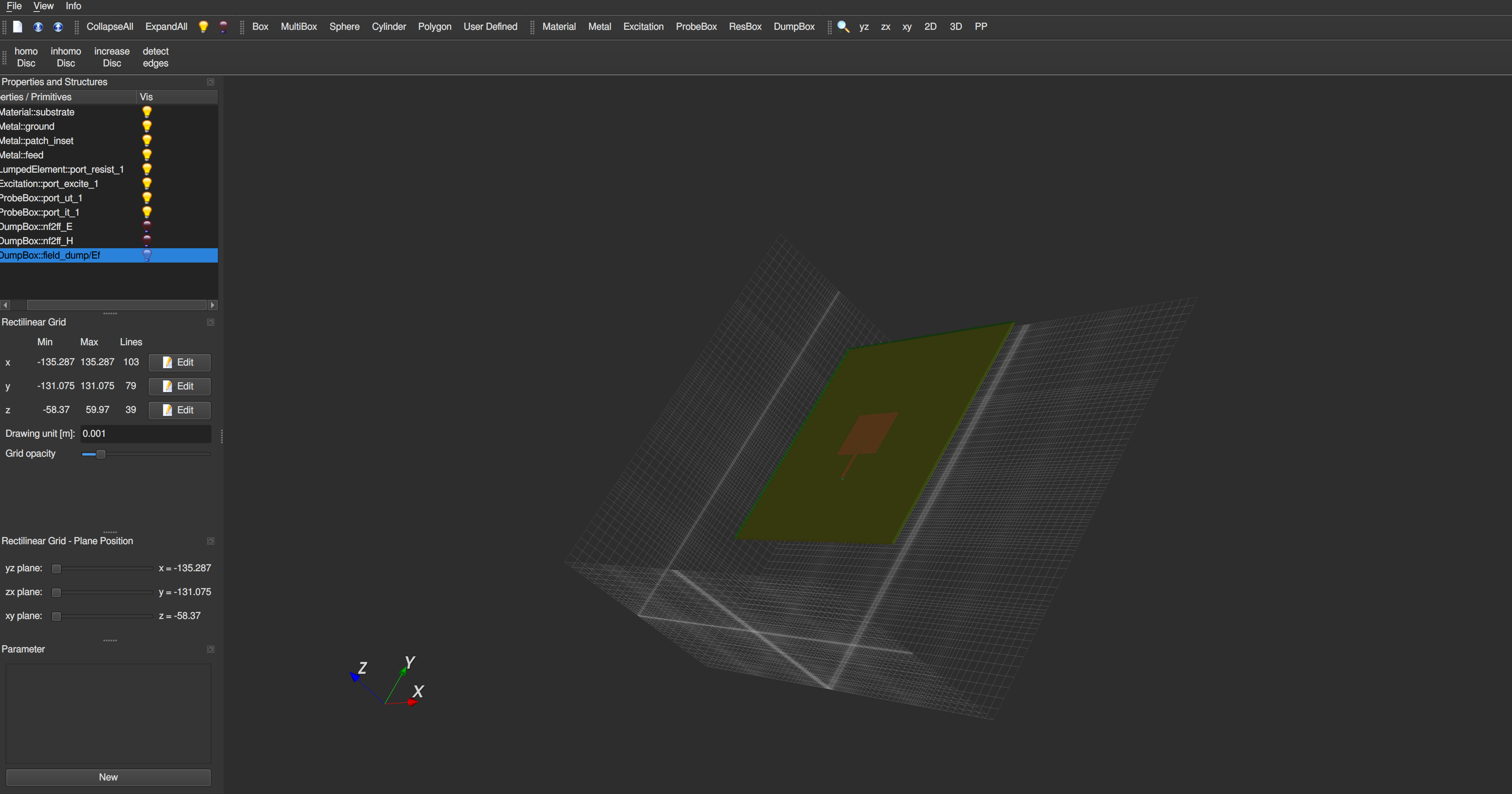
Task: Show the hidden DumpBox::nf2ff_E
Action: coord(147,226)
